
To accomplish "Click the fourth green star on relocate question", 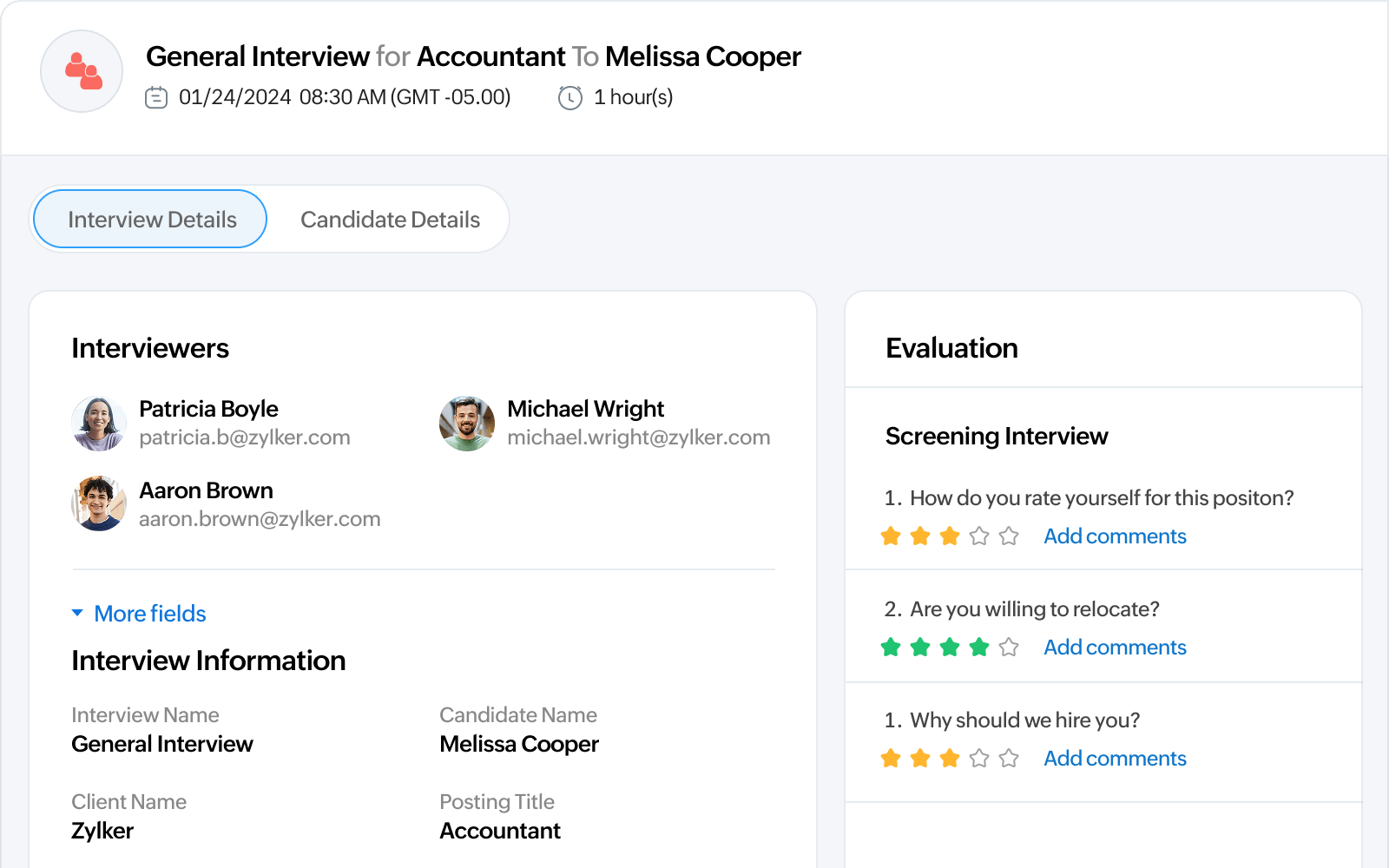I will [979, 648].
